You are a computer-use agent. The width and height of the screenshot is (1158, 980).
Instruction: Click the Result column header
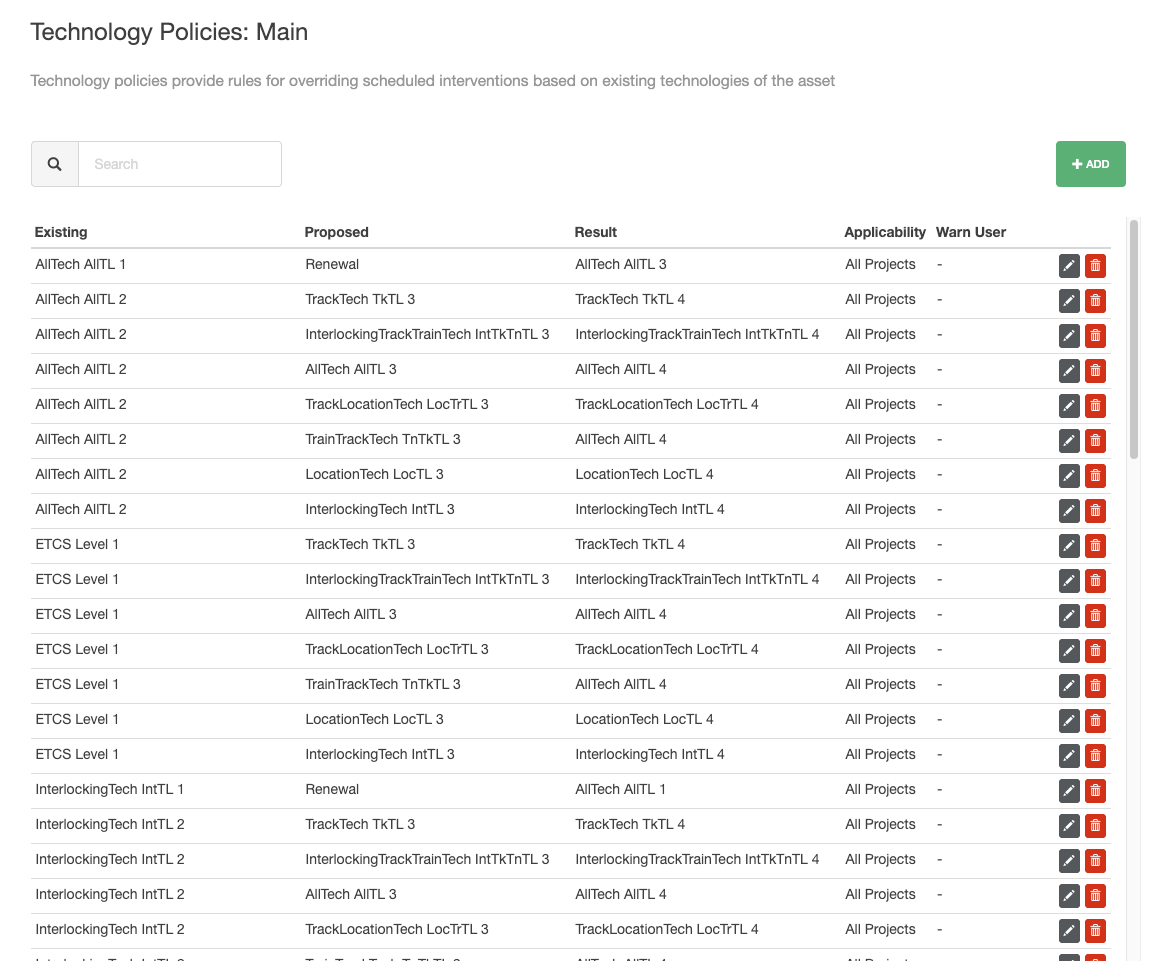point(595,232)
